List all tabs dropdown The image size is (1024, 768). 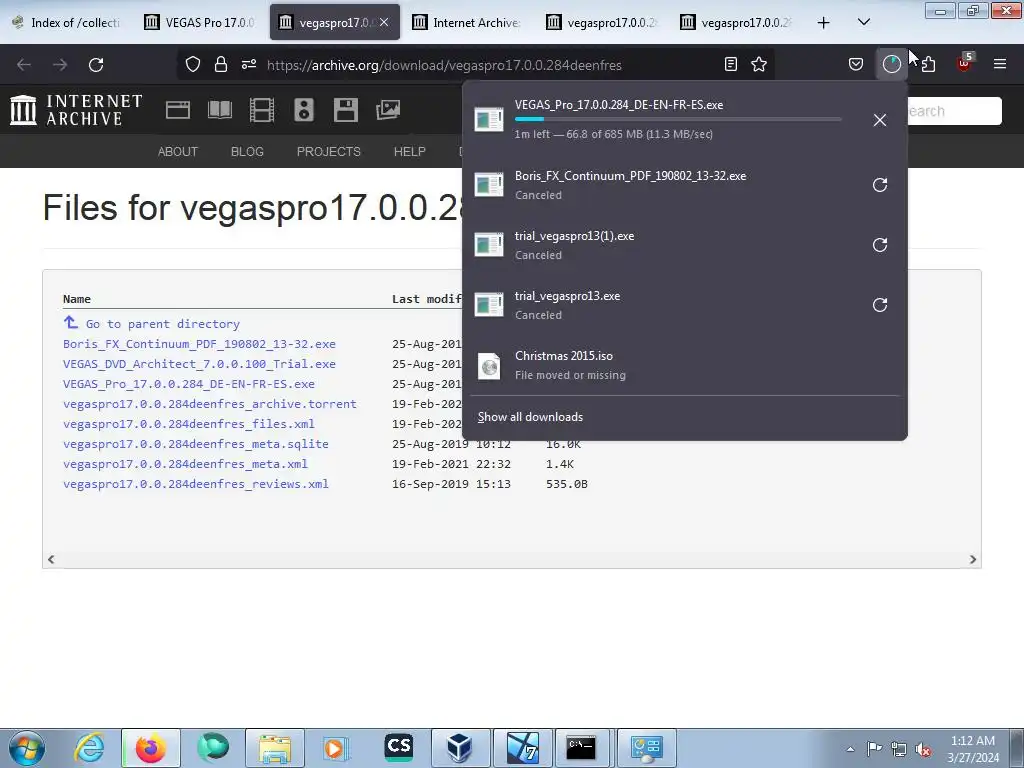863,22
